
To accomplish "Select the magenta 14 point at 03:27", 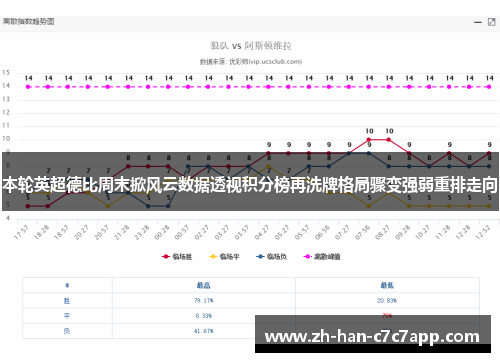I will click(x=228, y=87).
